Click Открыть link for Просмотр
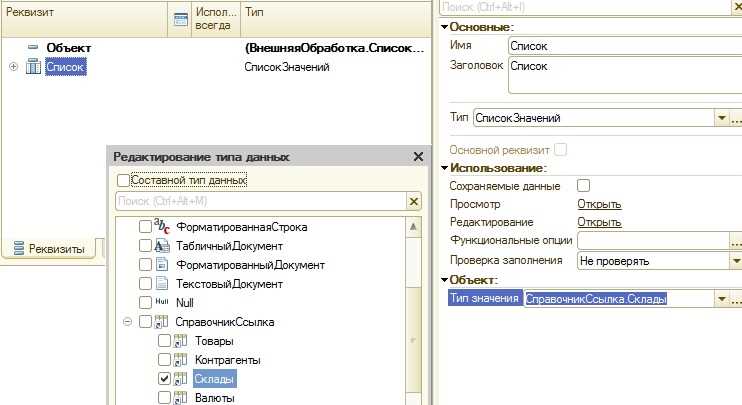Image resolution: width=742 pixels, height=405 pixels. 599,204
